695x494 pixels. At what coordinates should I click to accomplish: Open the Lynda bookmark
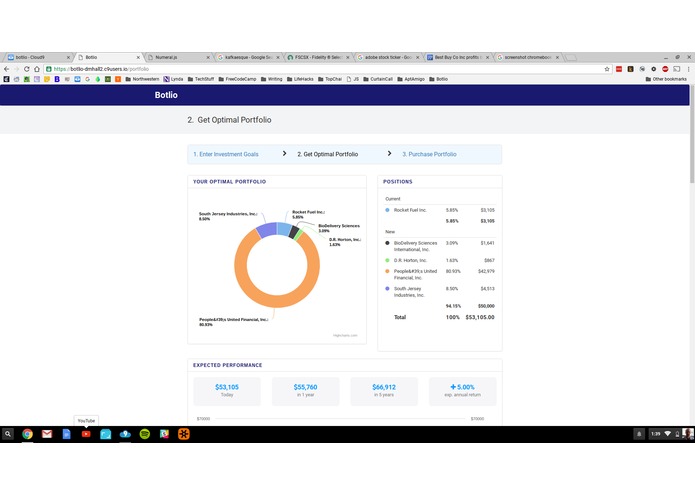[x=173, y=79]
